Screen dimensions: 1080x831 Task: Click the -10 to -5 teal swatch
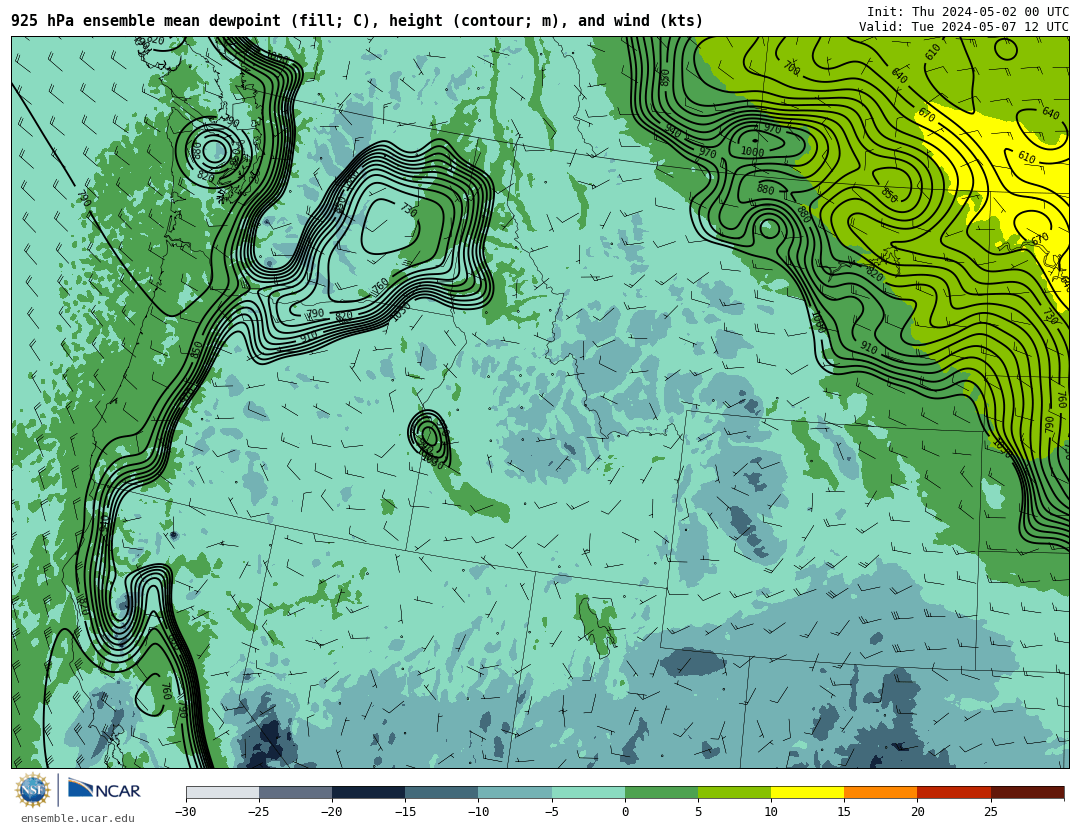click(515, 793)
